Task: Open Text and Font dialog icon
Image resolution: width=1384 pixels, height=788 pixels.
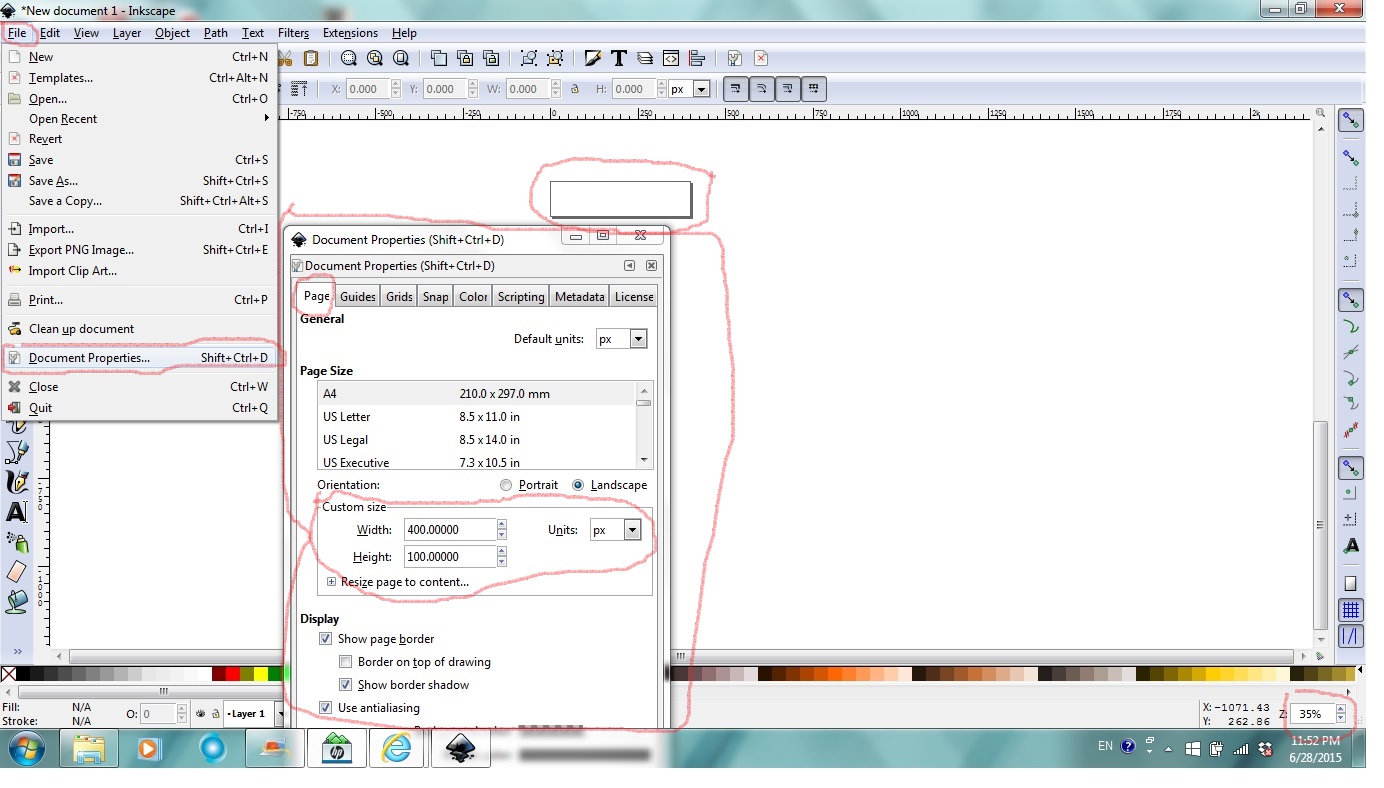Action: (x=619, y=58)
